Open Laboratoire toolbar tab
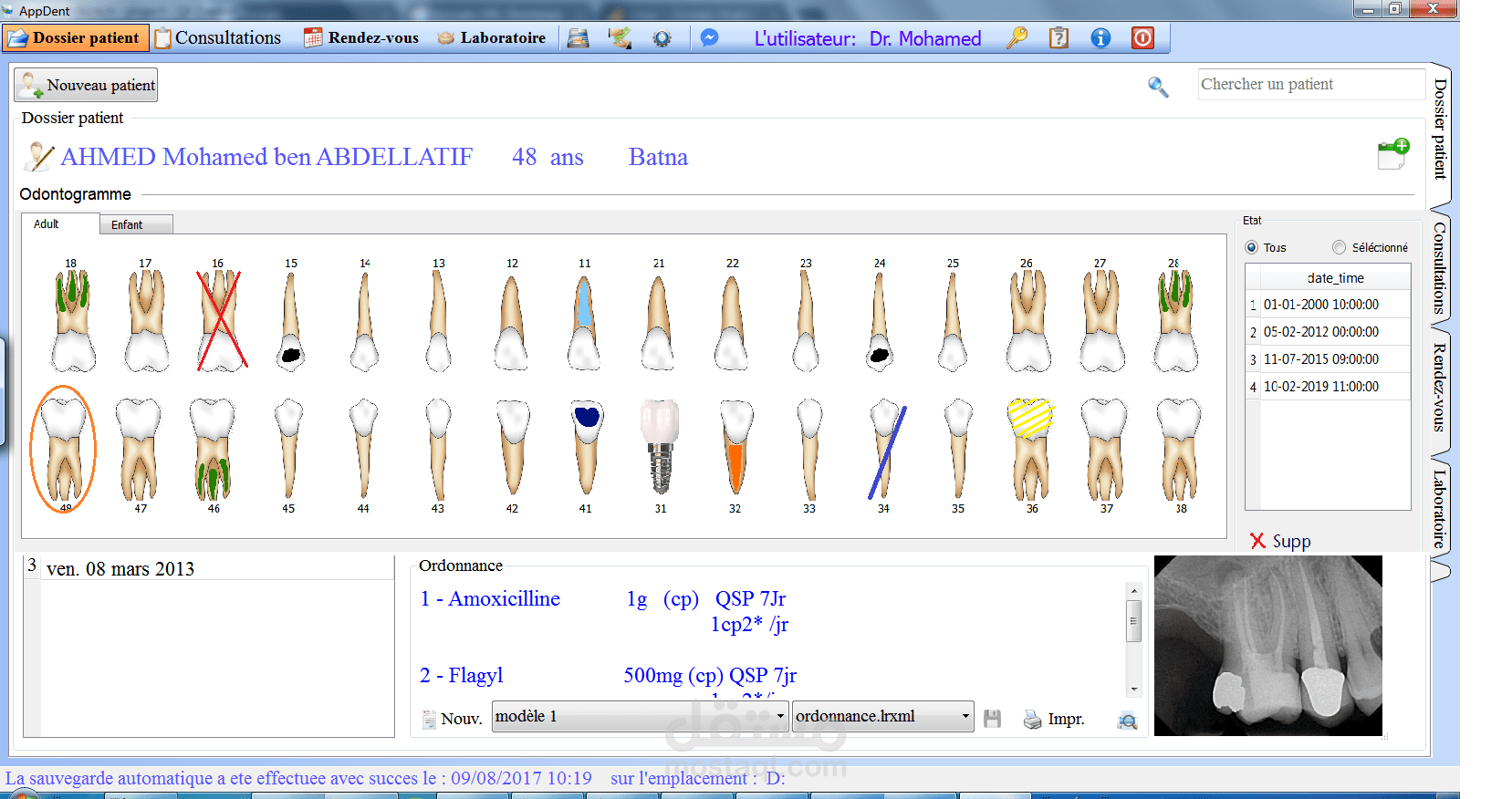Screen dimensions: 1512x799 coord(491,38)
